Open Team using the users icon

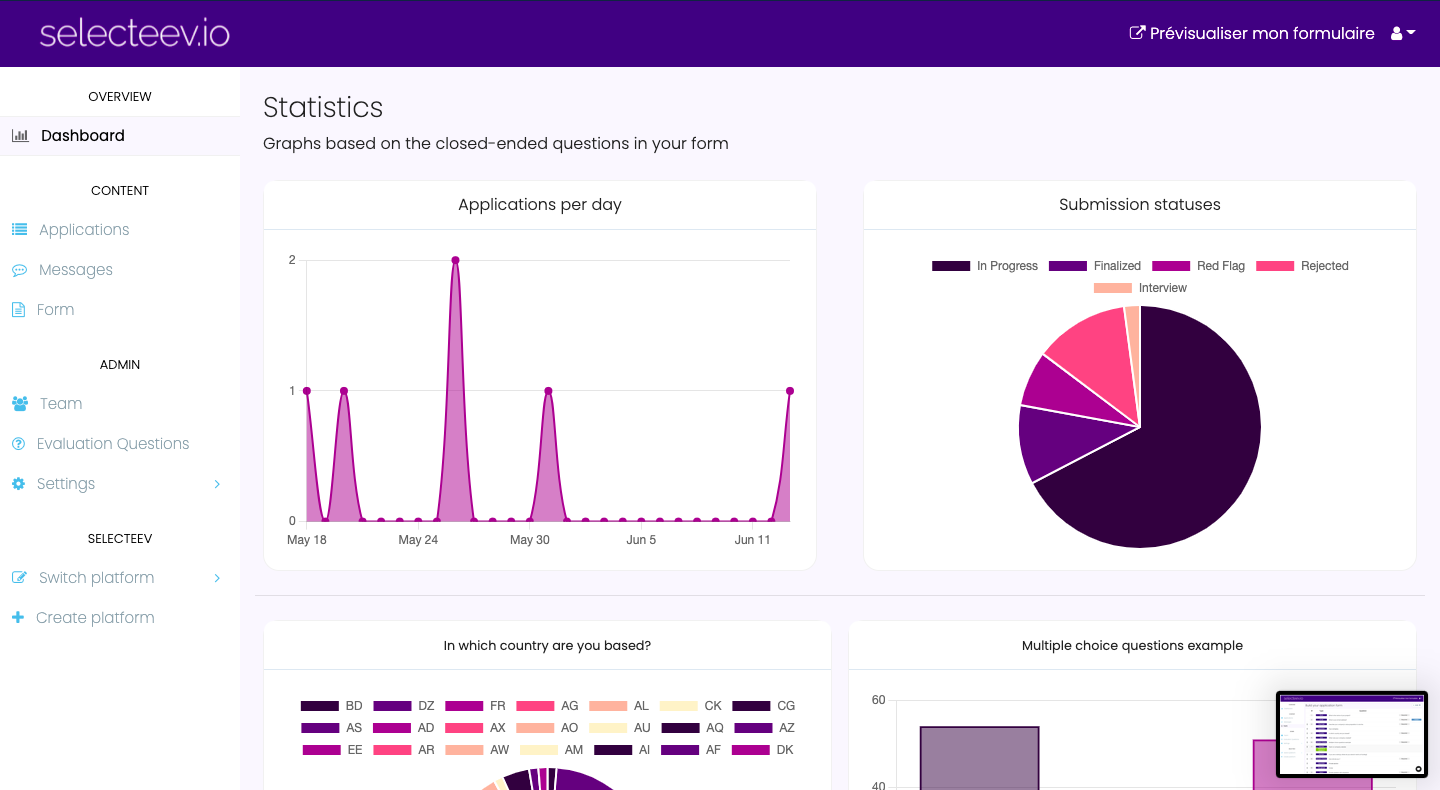coord(19,403)
